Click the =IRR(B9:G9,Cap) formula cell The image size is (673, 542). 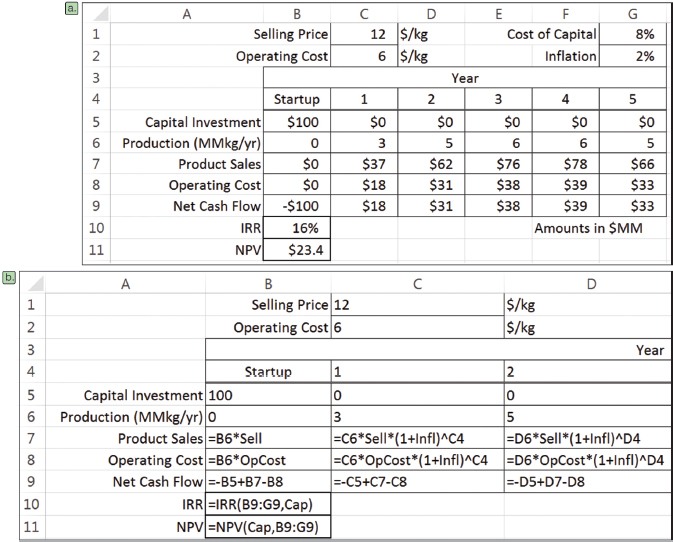point(267,505)
